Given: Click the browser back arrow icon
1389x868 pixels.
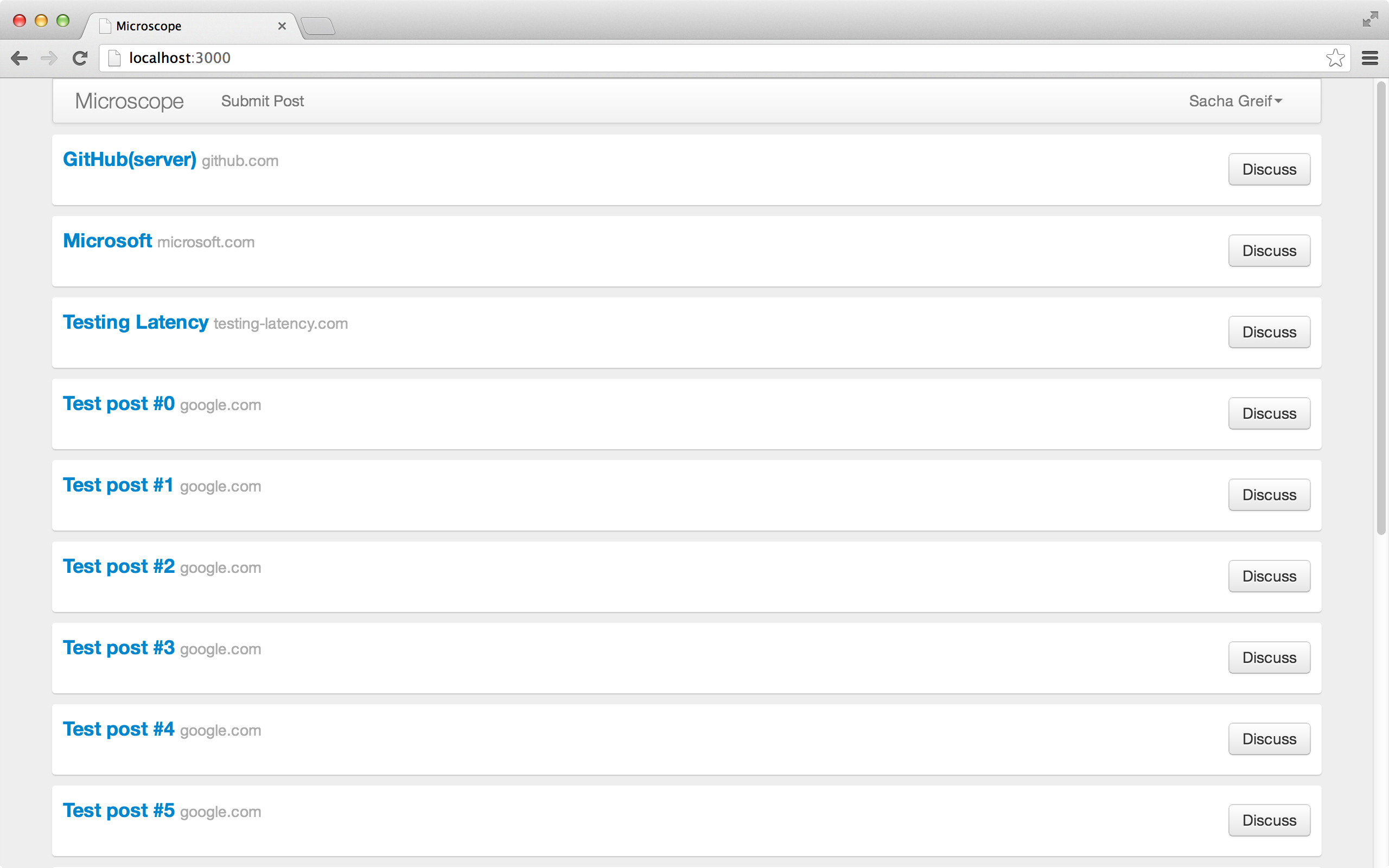Looking at the screenshot, I should coord(20,58).
